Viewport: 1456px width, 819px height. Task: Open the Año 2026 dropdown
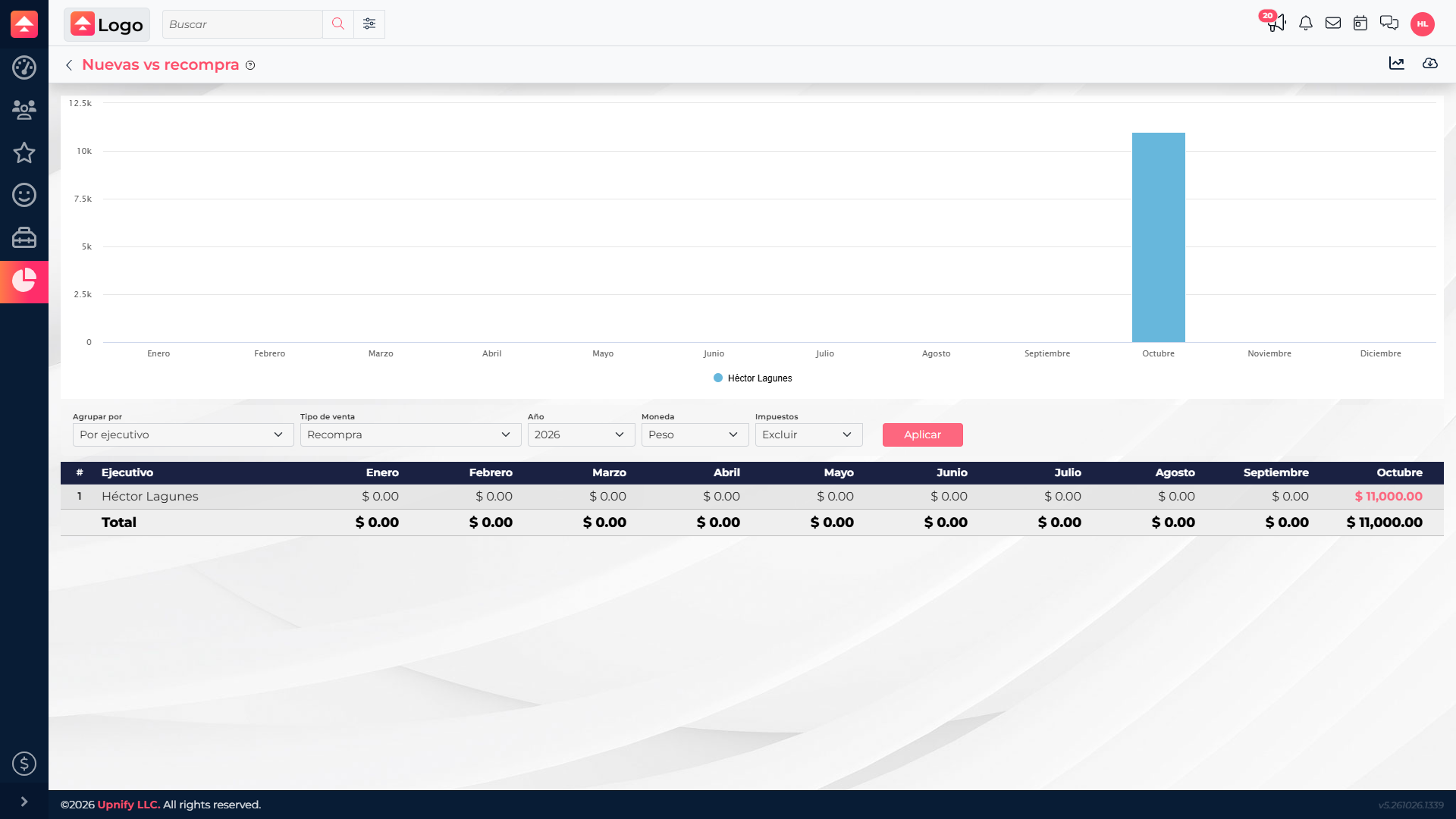coord(581,435)
